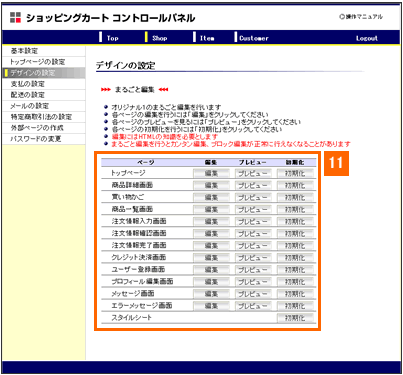Open メールの設定 in the sidebar
Viewport: 403px width, 375px height.
coord(44,106)
